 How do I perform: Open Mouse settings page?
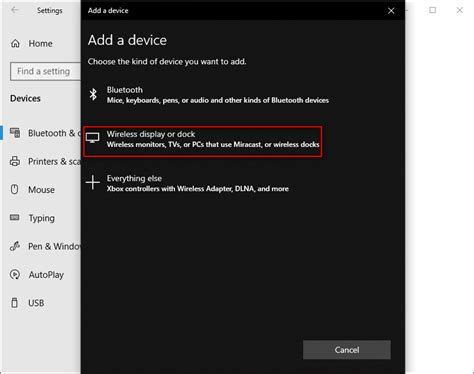[x=32, y=190]
